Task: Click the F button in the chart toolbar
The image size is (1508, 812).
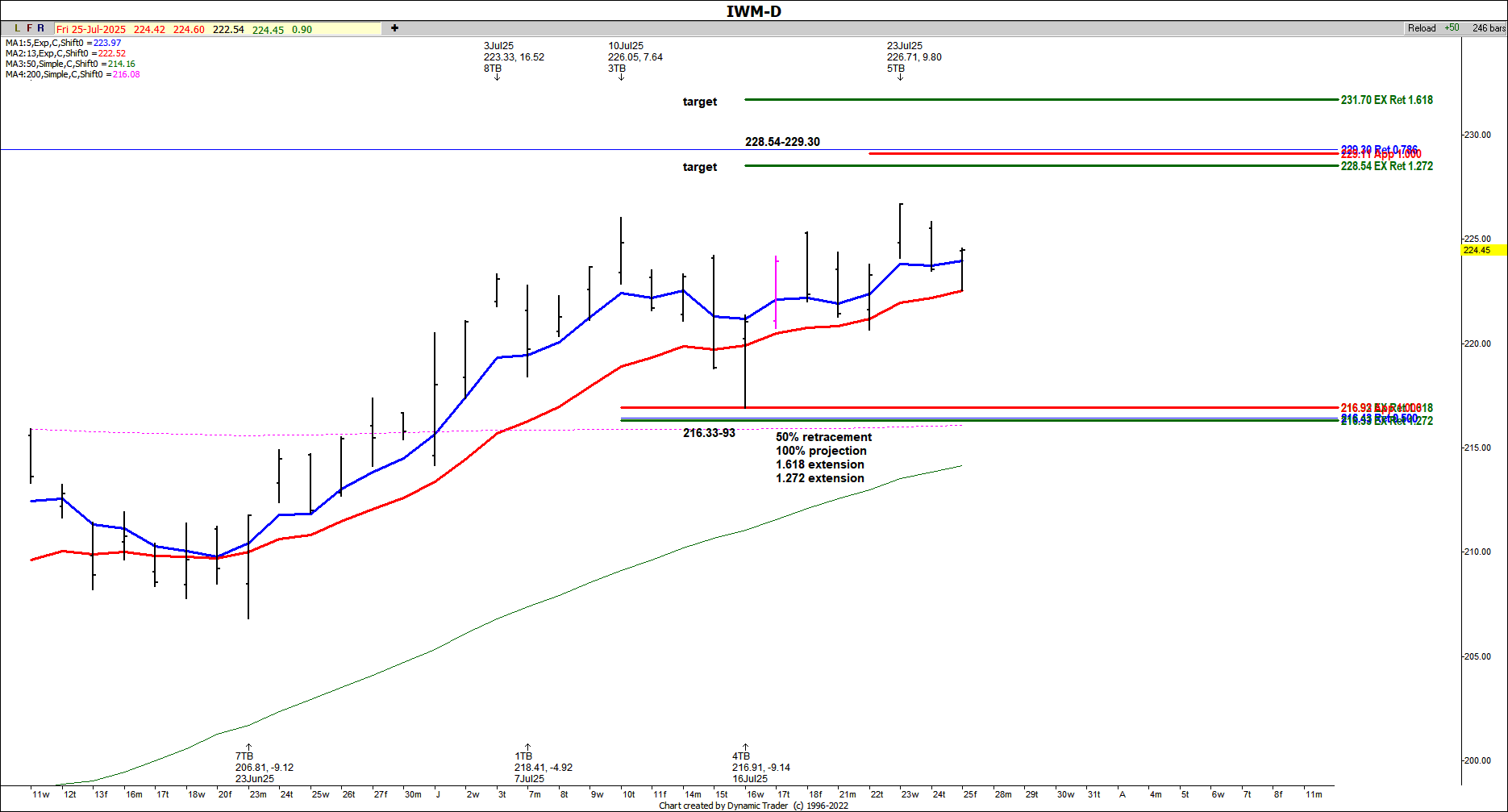Action: 29,28
